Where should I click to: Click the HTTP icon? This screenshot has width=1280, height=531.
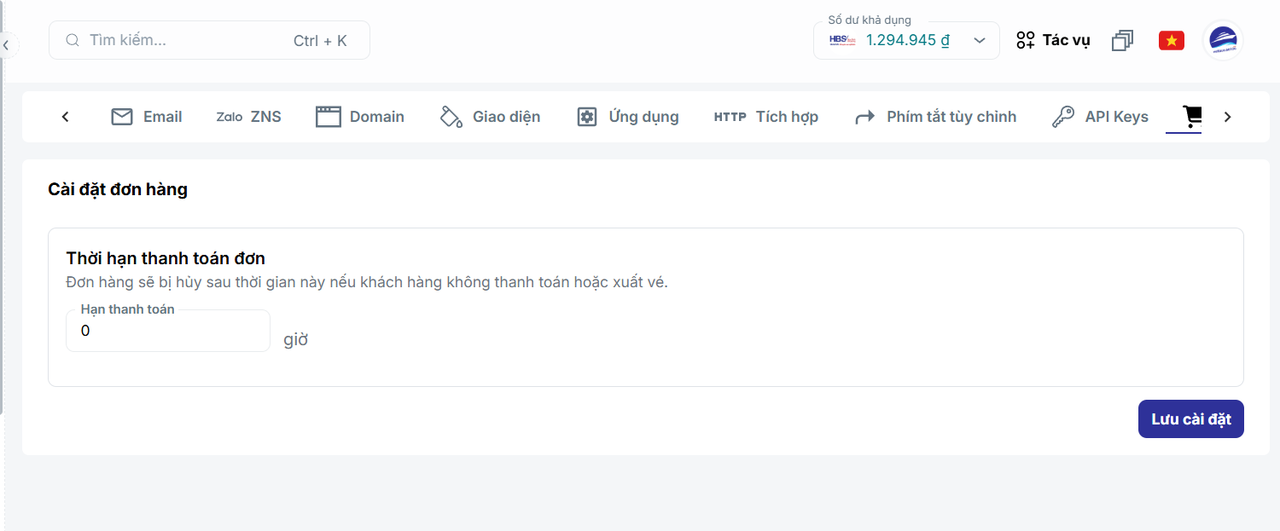click(730, 117)
